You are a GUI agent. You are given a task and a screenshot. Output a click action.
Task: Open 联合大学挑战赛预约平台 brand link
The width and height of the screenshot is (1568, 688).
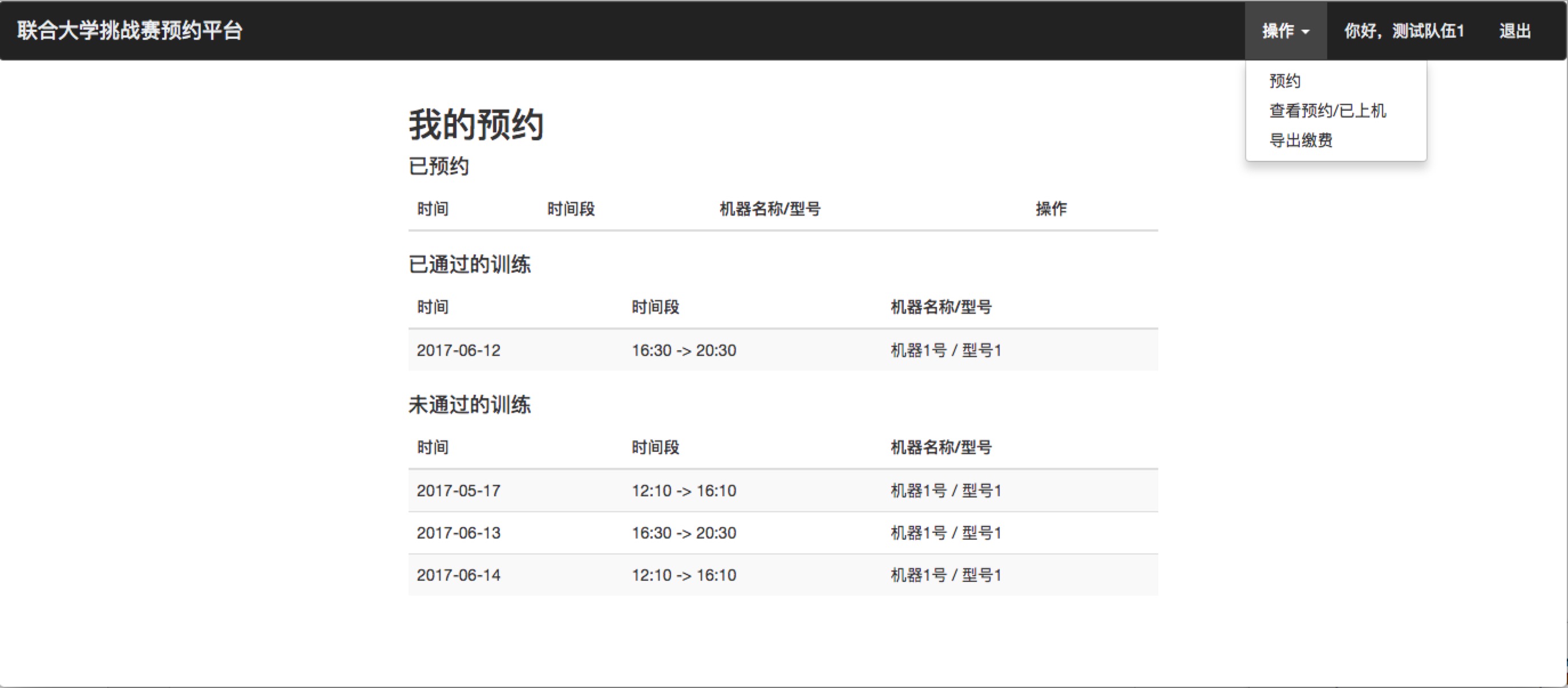tap(130, 30)
